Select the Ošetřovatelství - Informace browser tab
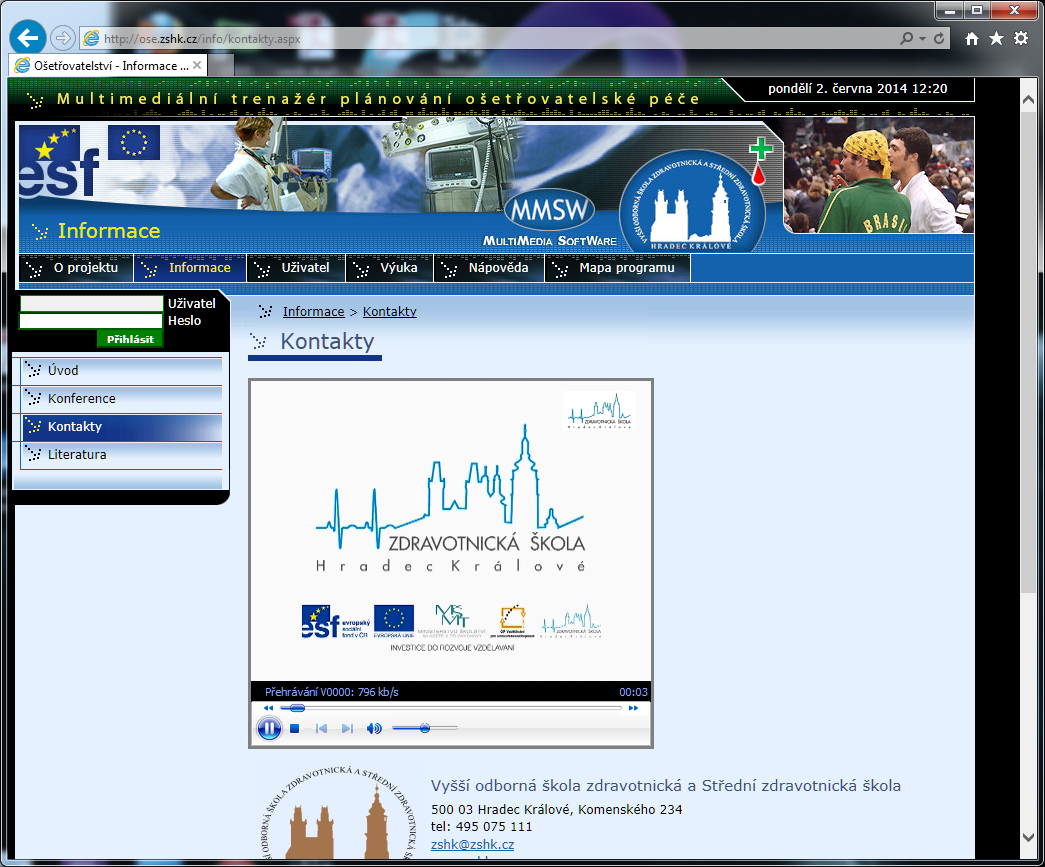Image resolution: width=1045 pixels, height=867 pixels. click(x=108, y=65)
